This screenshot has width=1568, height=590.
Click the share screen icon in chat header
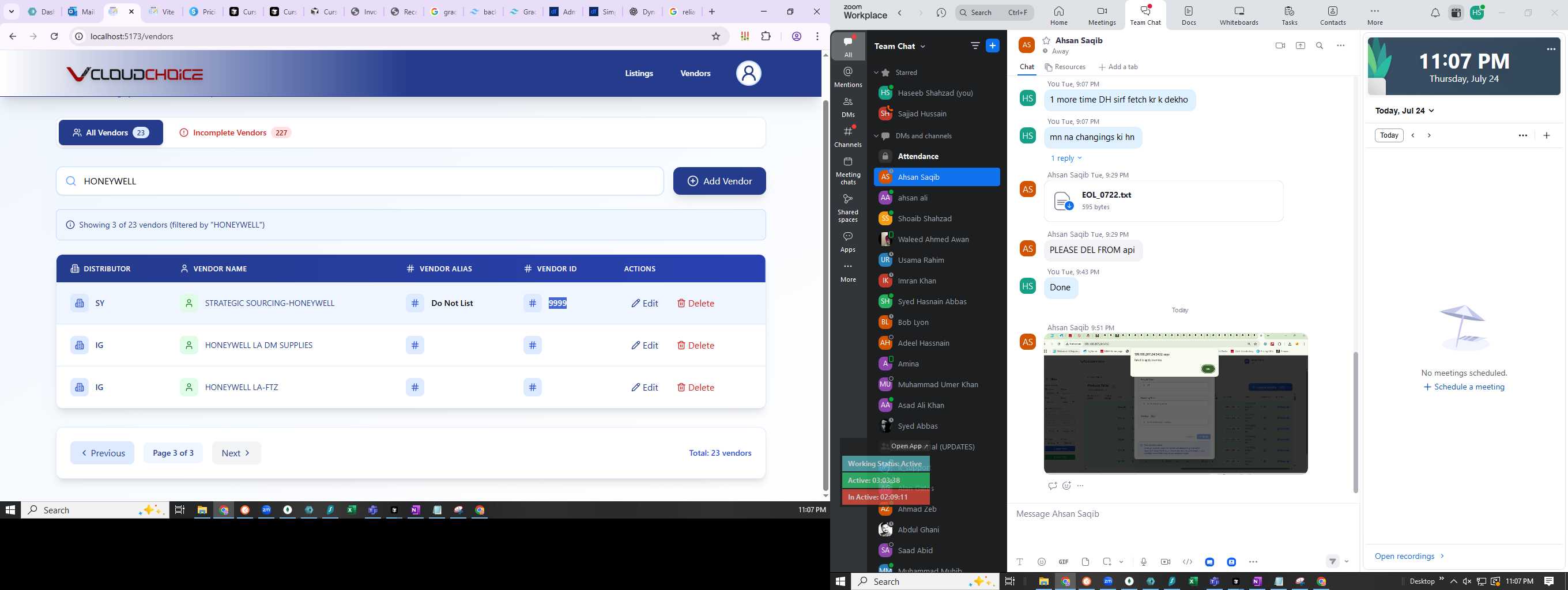(x=1300, y=46)
